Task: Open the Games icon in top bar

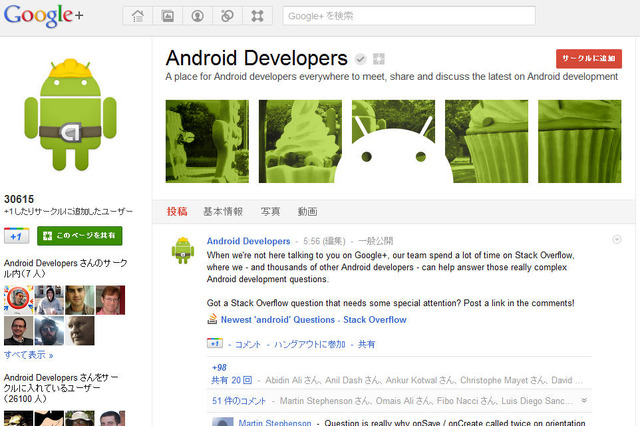Action: pos(257,16)
